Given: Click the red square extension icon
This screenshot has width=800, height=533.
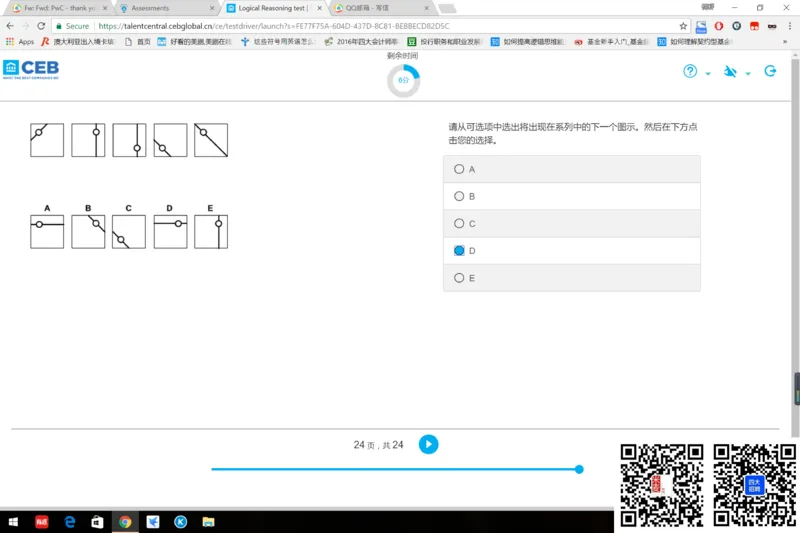Looking at the screenshot, I should [x=754, y=26].
